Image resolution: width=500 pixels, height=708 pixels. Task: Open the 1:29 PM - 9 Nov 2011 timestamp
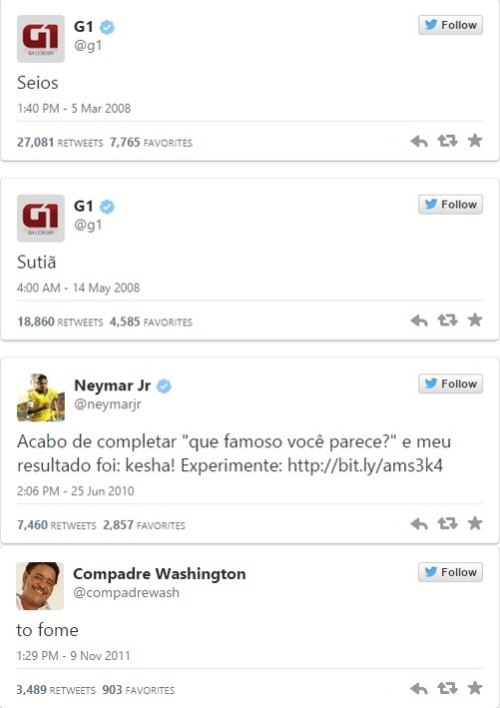pyautogui.click(x=73, y=656)
